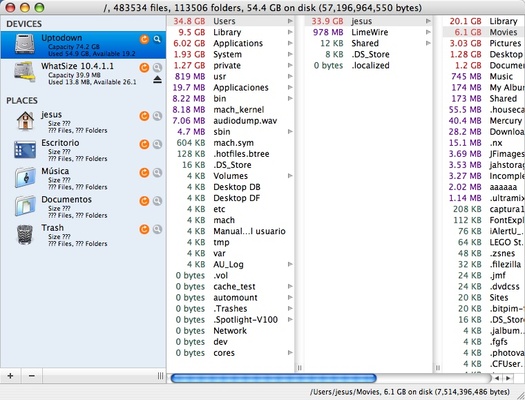
Task: Refresh the Escritorio folder size
Action: coord(144,144)
